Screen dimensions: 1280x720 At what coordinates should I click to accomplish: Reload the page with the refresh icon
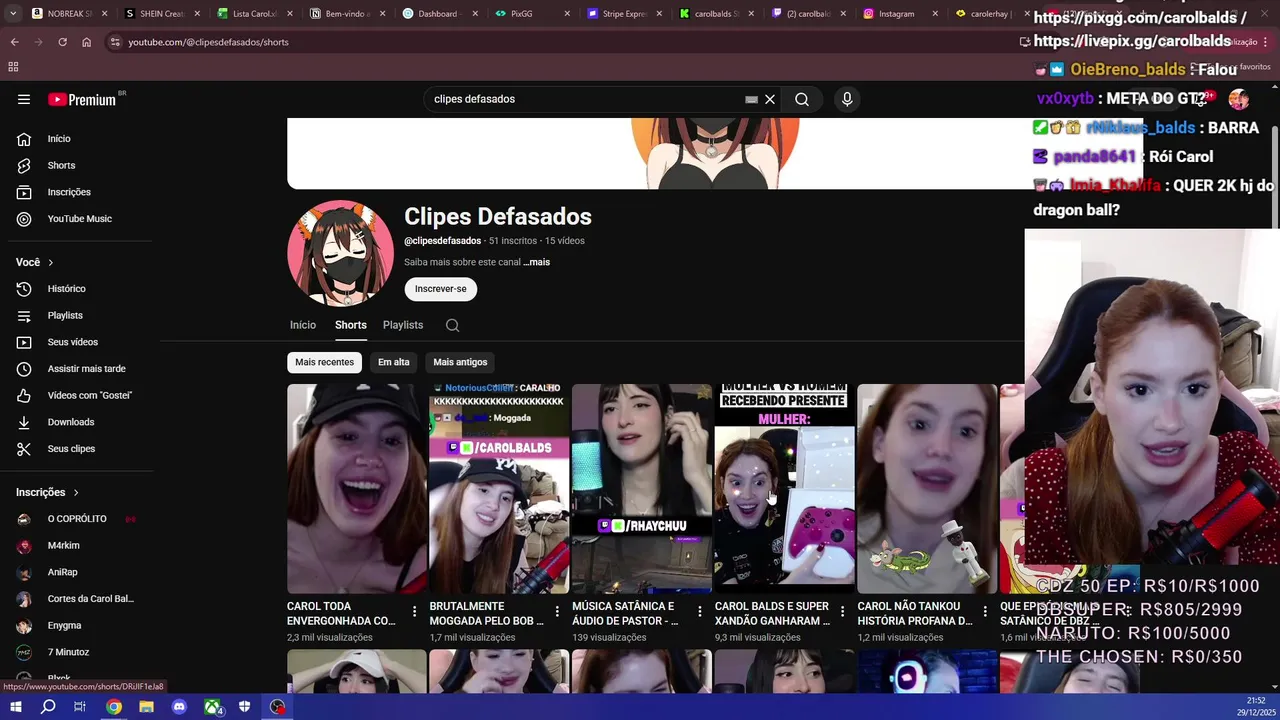(x=62, y=42)
